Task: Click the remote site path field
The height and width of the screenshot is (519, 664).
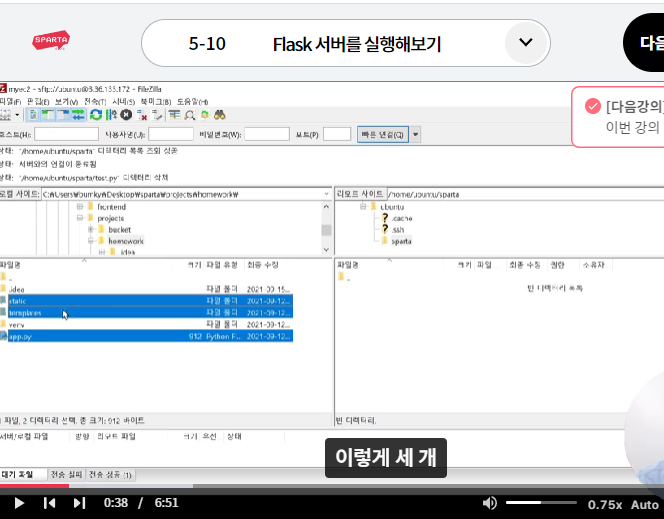Action: pyautogui.click(x=525, y=194)
